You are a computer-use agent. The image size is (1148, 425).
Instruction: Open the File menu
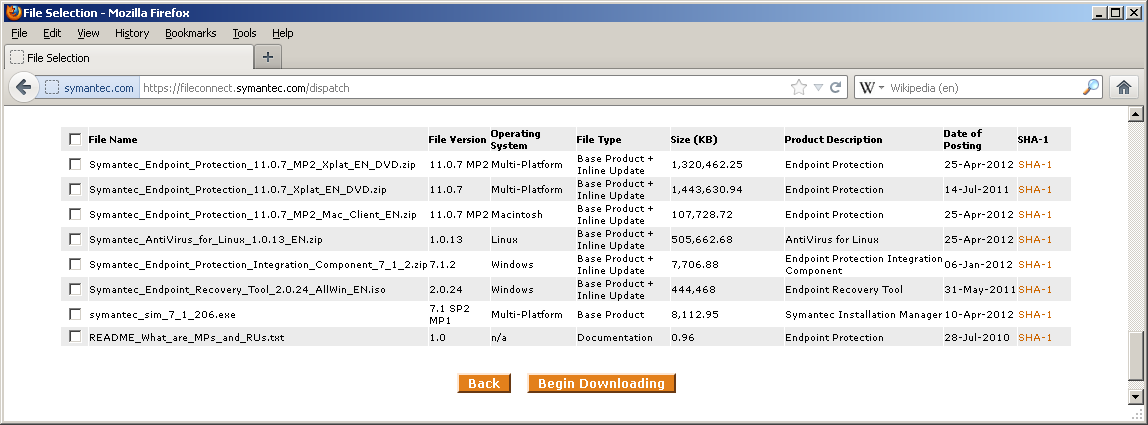point(19,33)
